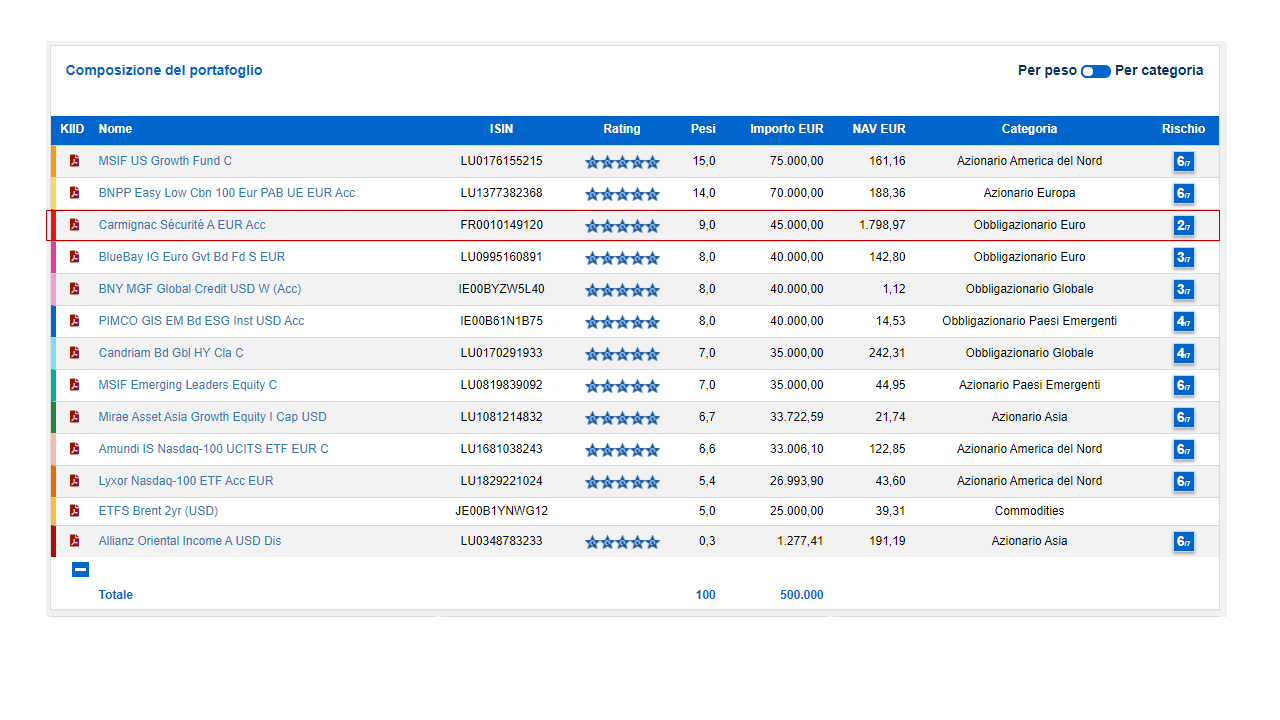Click the risk 6/7 badge for BNPP Easy Low Cbn
The height and width of the screenshot is (720, 1280).
click(1184, 194)
